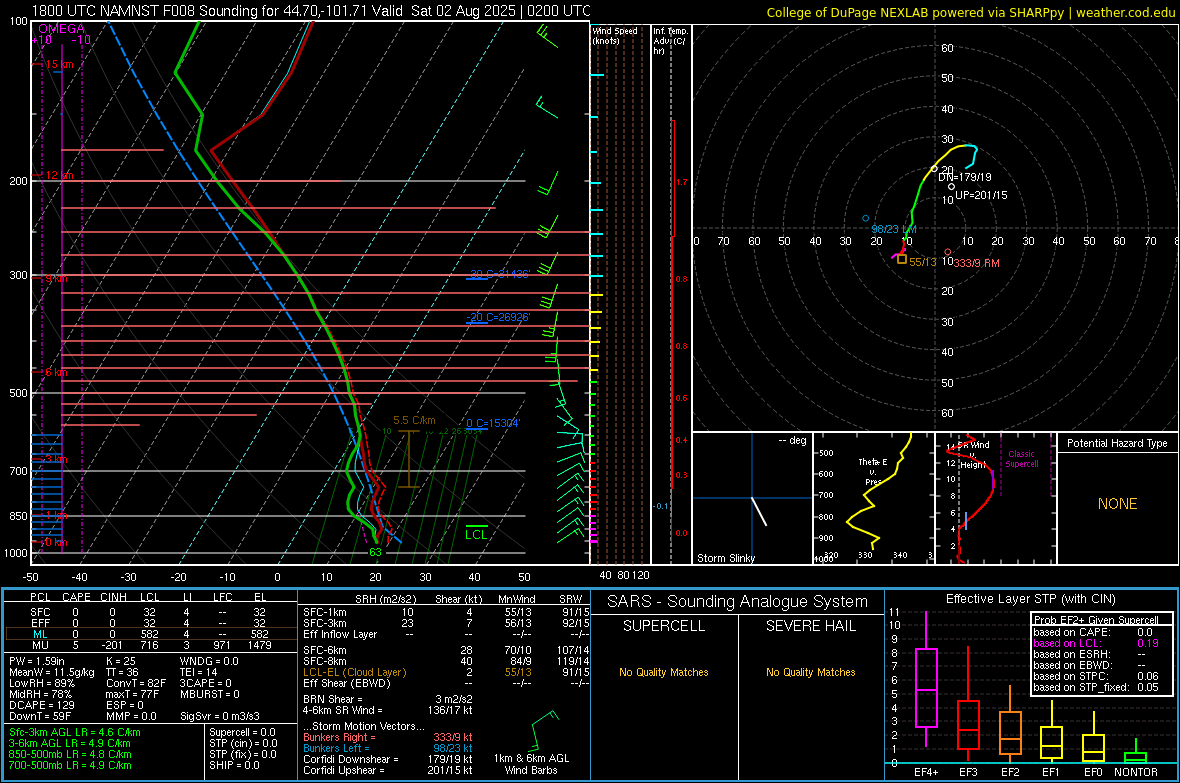
Task: Click the sounding title with 44.70,-101.71
Action: tap(311, 11)
